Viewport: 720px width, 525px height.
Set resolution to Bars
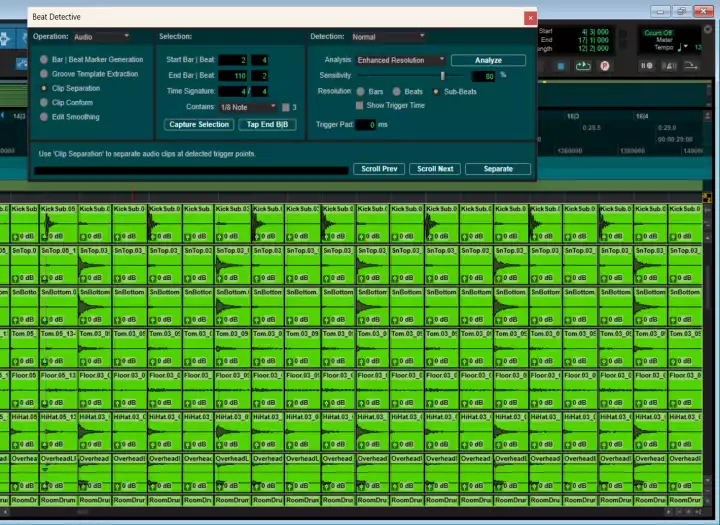pos(362,91)
